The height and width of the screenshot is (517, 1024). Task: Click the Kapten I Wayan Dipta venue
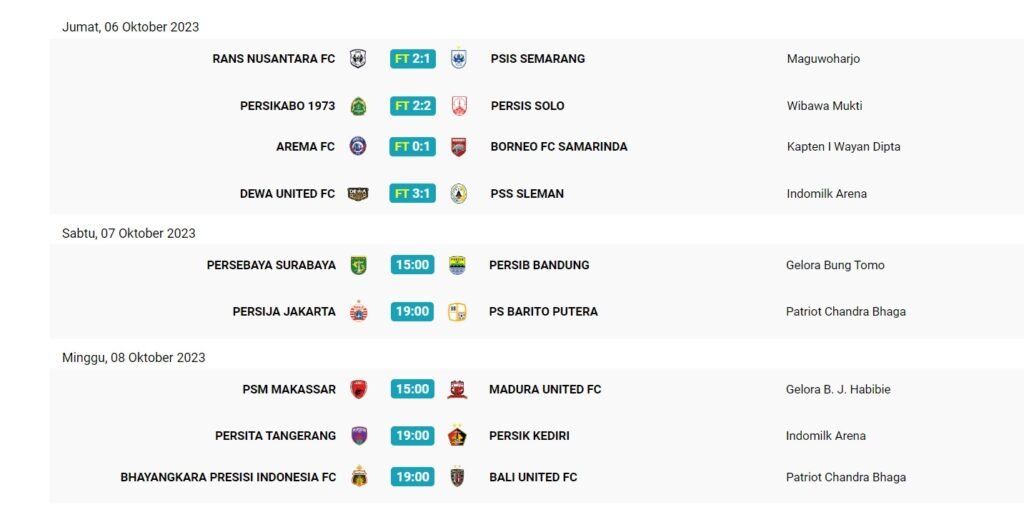coord(843,147)
